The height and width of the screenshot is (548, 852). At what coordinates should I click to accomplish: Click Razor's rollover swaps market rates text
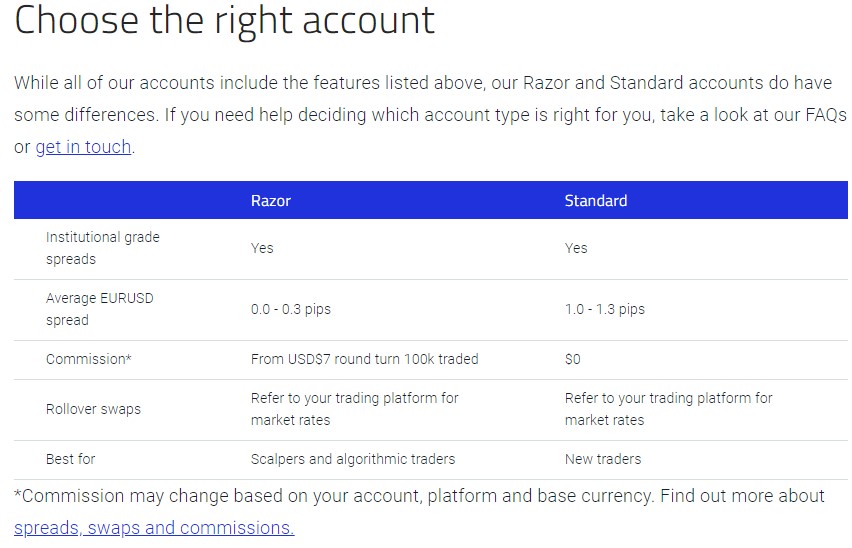pos(354,409)
